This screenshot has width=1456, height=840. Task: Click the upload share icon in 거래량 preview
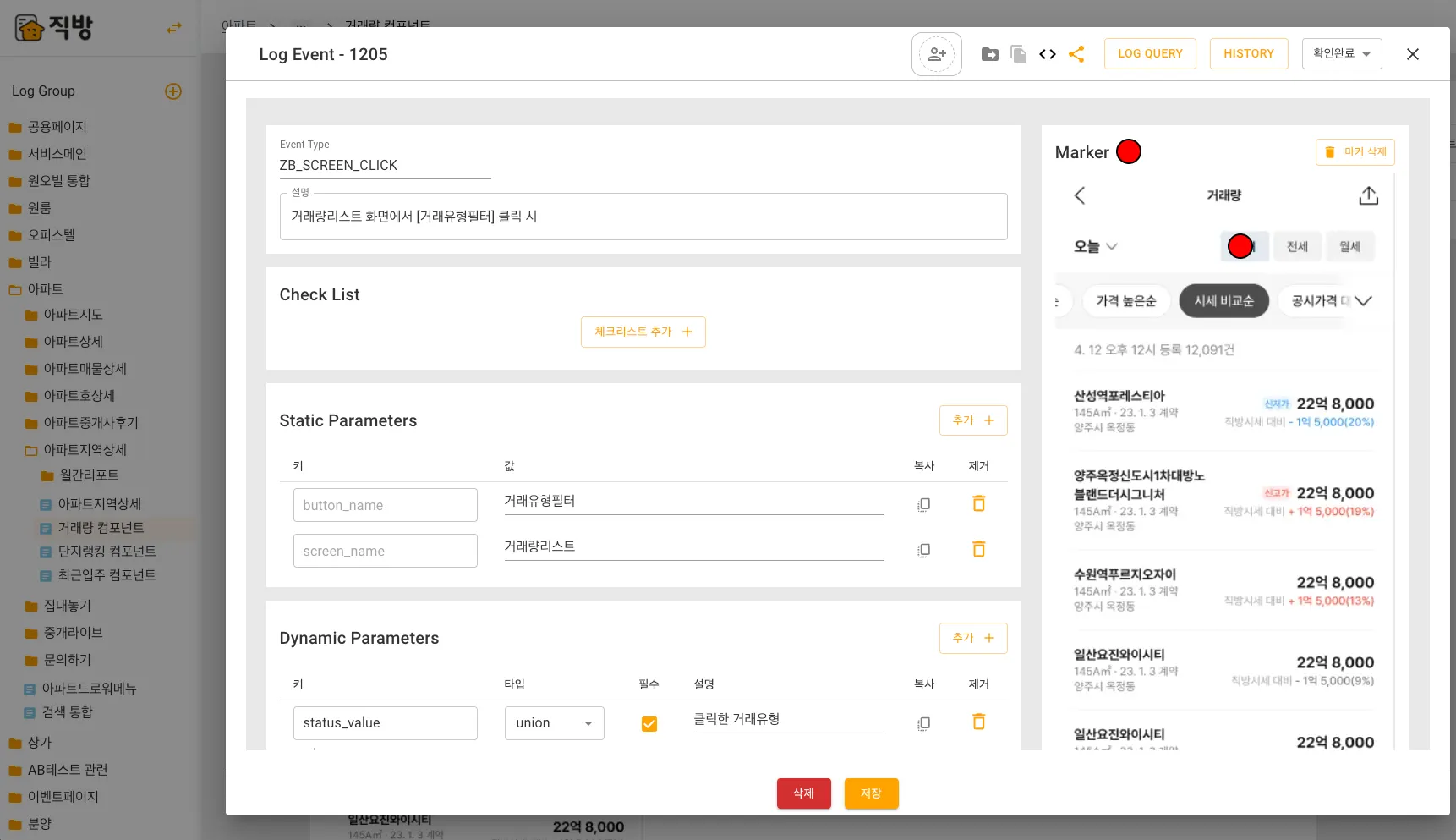(1369, 195)
